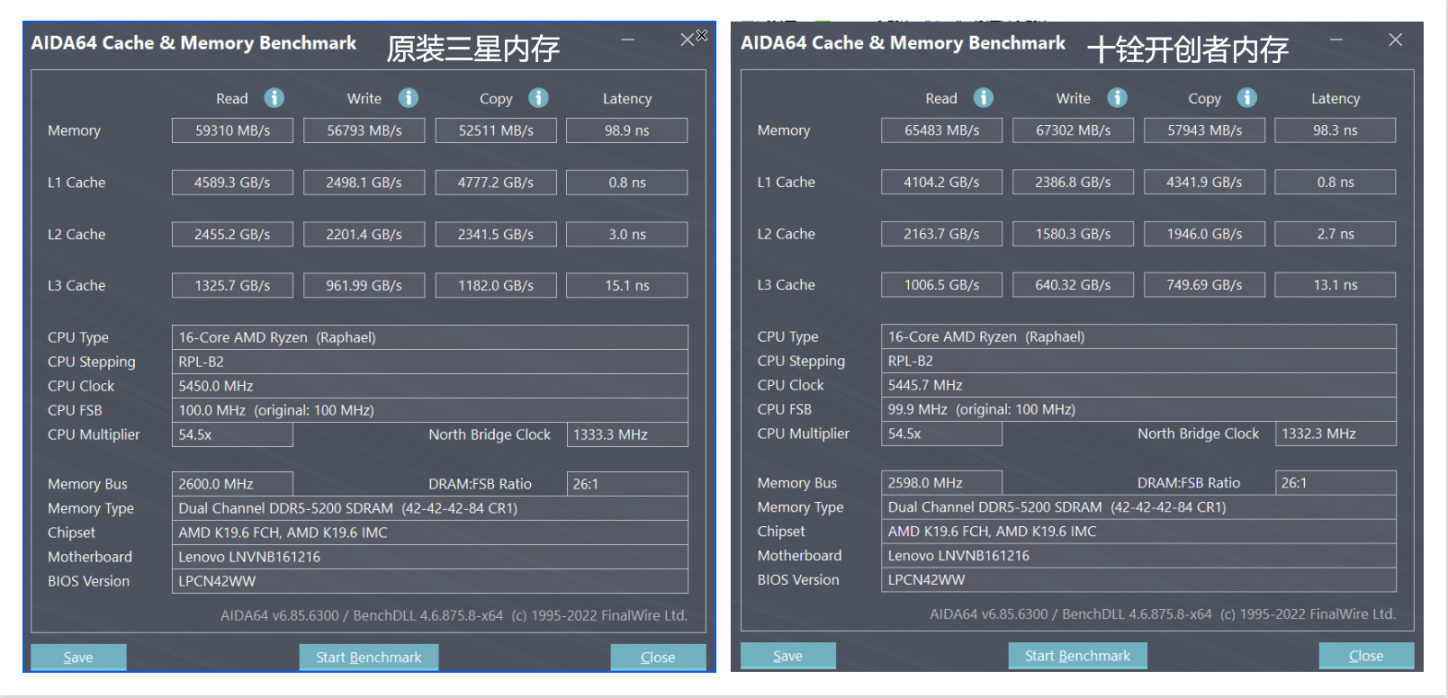
Task: Select L1 Cache copy 4777.2 GB/s
Action: (x=496, y=182)
